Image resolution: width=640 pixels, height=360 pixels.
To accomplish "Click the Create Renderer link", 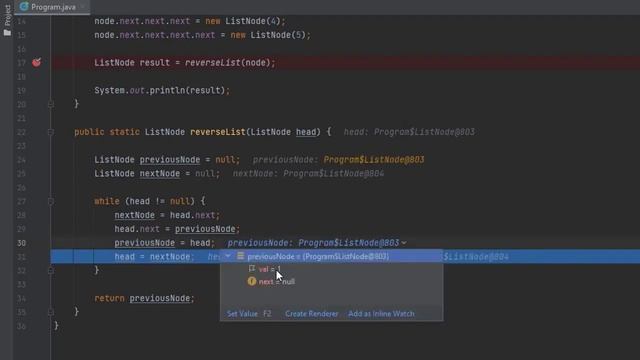I will coord(311,314).
